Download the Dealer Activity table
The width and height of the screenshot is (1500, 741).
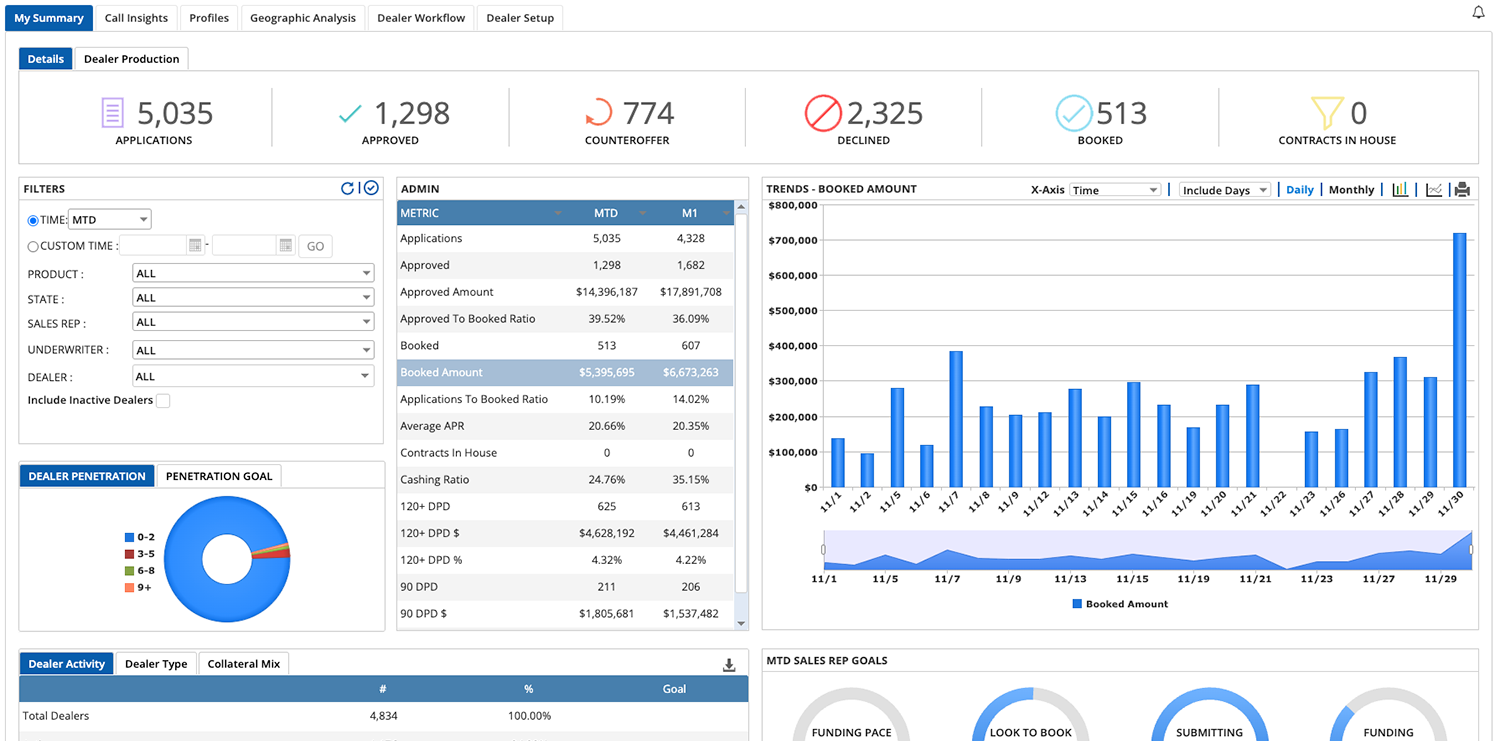729,665
